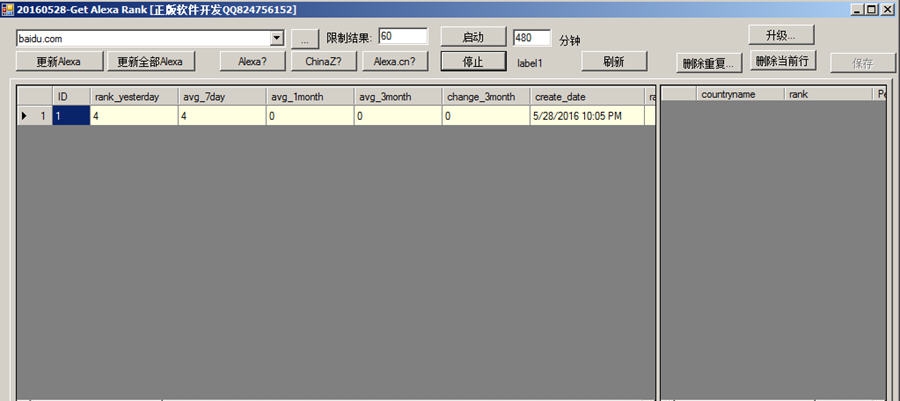900x401 pixels.
Task: Click the 更新Alexa button
Action: click(x=59, y=61)
